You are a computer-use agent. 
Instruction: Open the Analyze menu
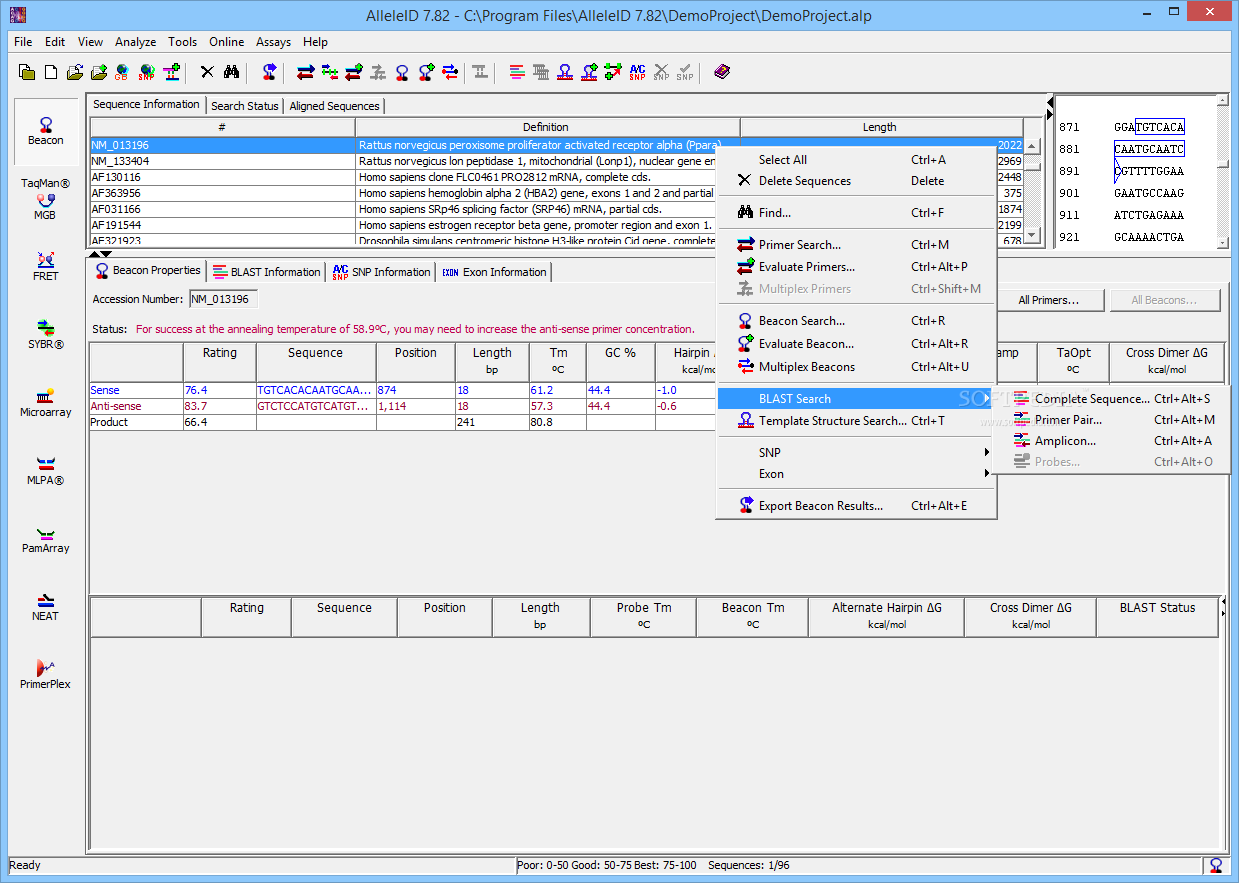pos(135,42)
